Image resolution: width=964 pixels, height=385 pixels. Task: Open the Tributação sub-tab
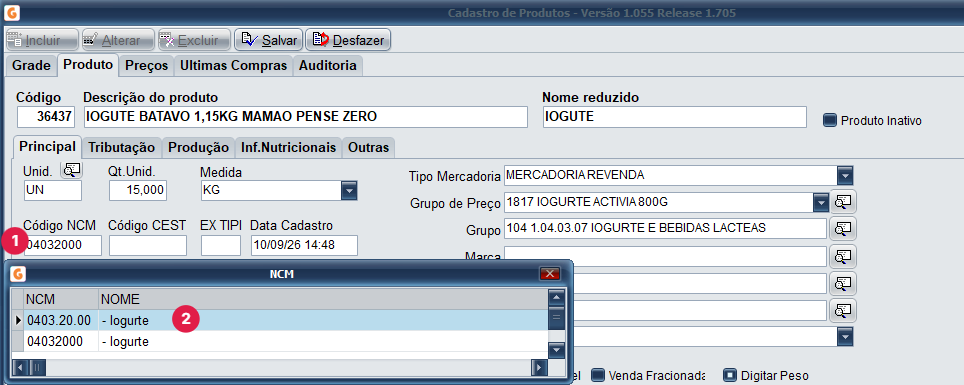pyautogui.click(x=122, y=148)
